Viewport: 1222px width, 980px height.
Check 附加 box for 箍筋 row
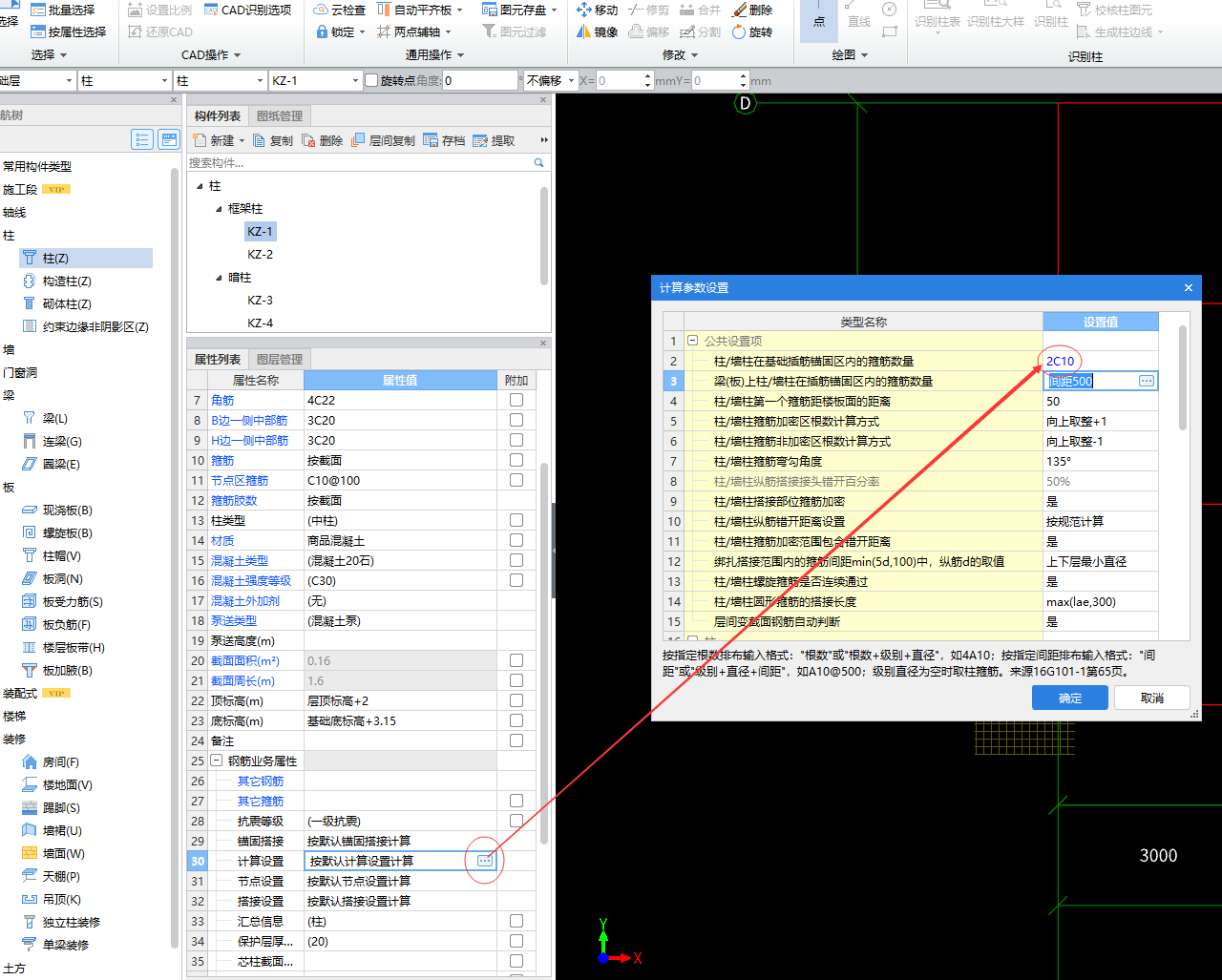[x=516, y=460]
